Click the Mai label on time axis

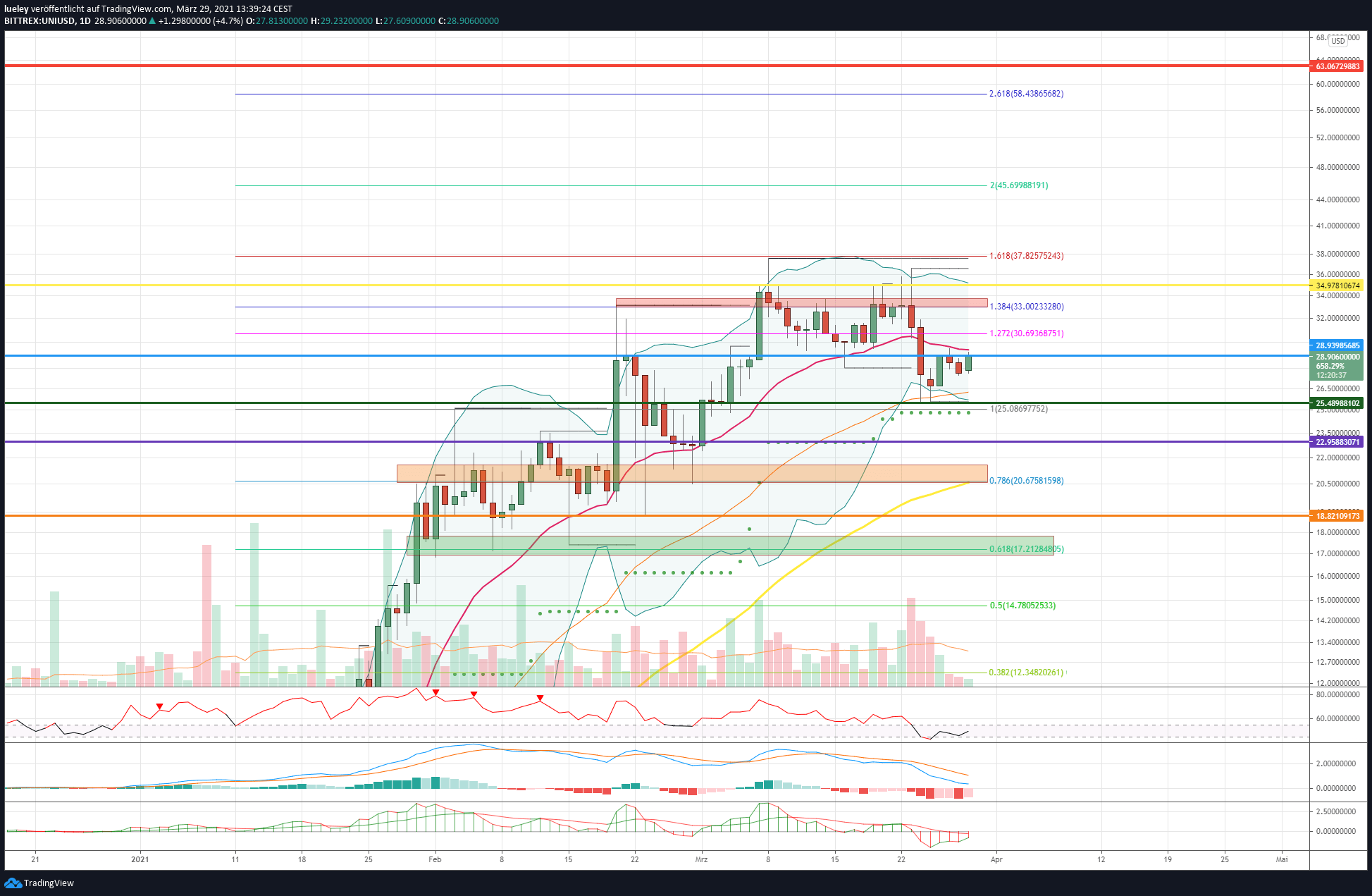[x=1282, y=859]
